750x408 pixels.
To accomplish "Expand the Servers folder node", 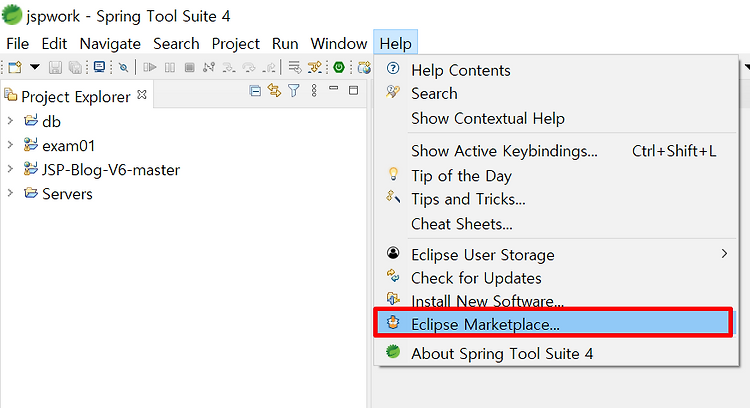I will coord(10,193).
